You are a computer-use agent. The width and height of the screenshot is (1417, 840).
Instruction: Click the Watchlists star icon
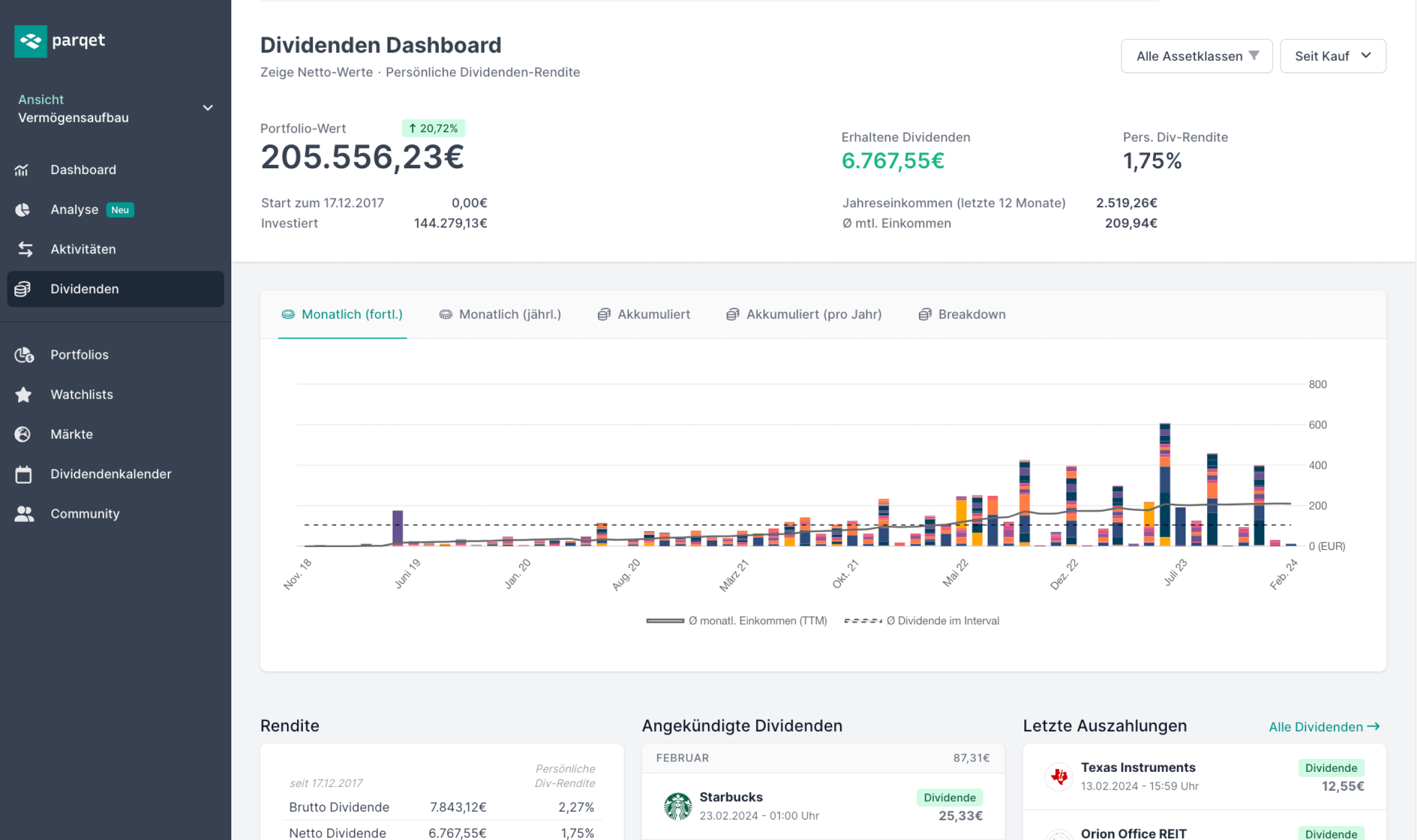tap(23, 394)
